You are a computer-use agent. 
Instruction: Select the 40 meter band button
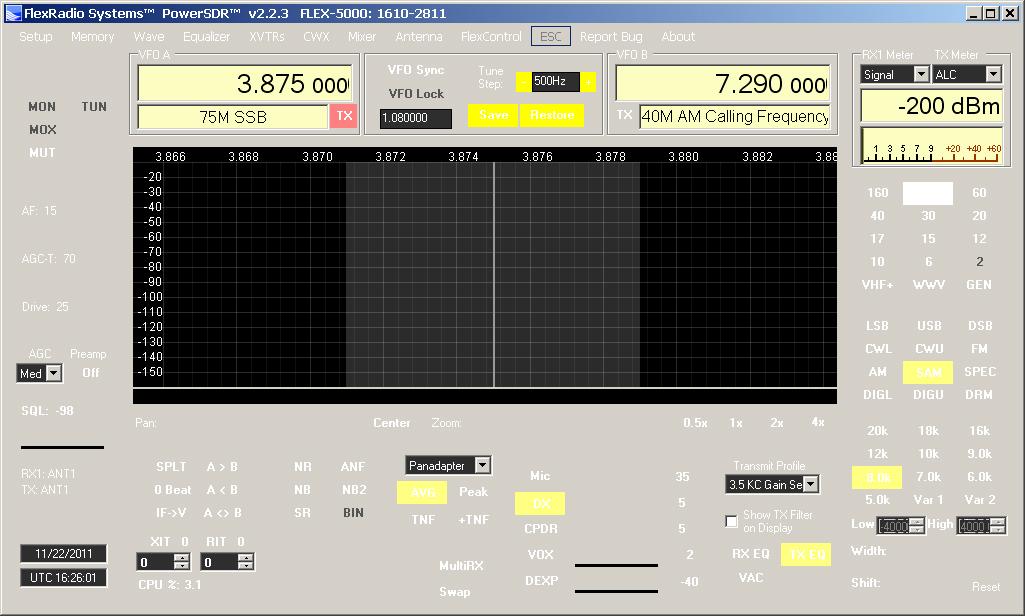point(877,216)
